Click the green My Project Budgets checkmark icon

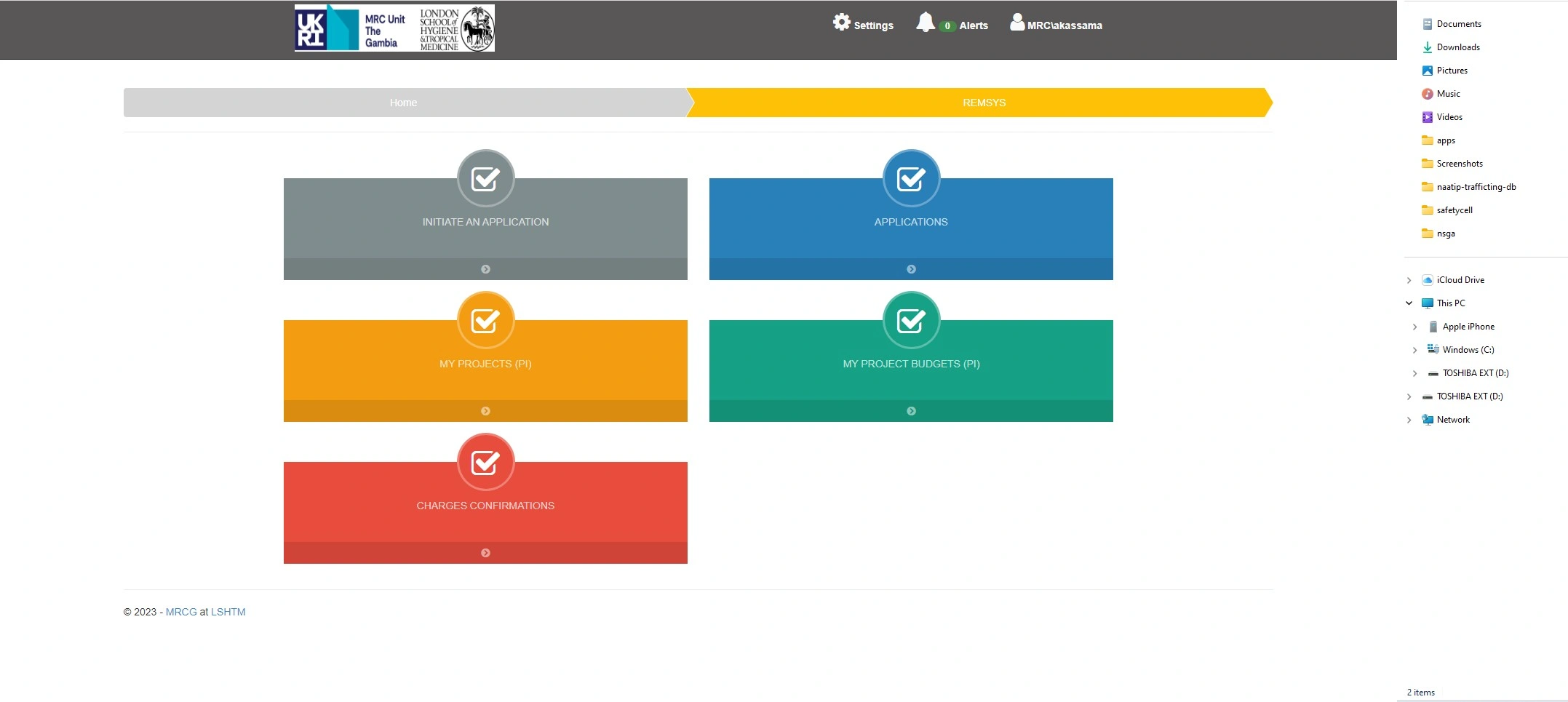[x=911, y=320]
